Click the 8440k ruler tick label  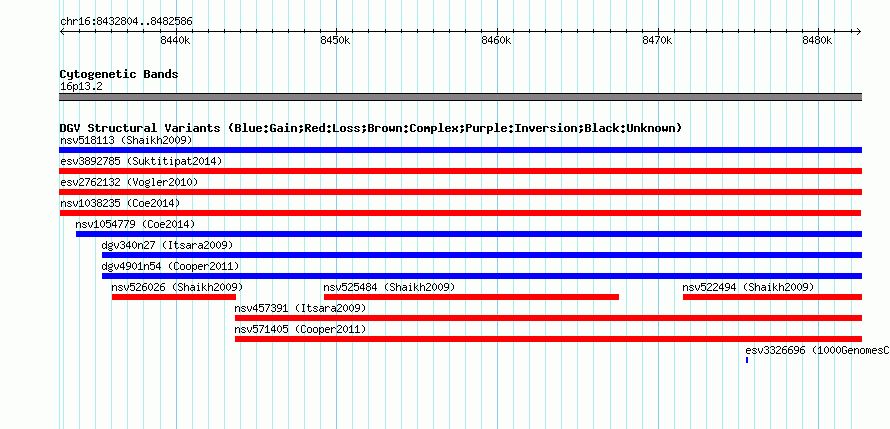pos(175,40)
